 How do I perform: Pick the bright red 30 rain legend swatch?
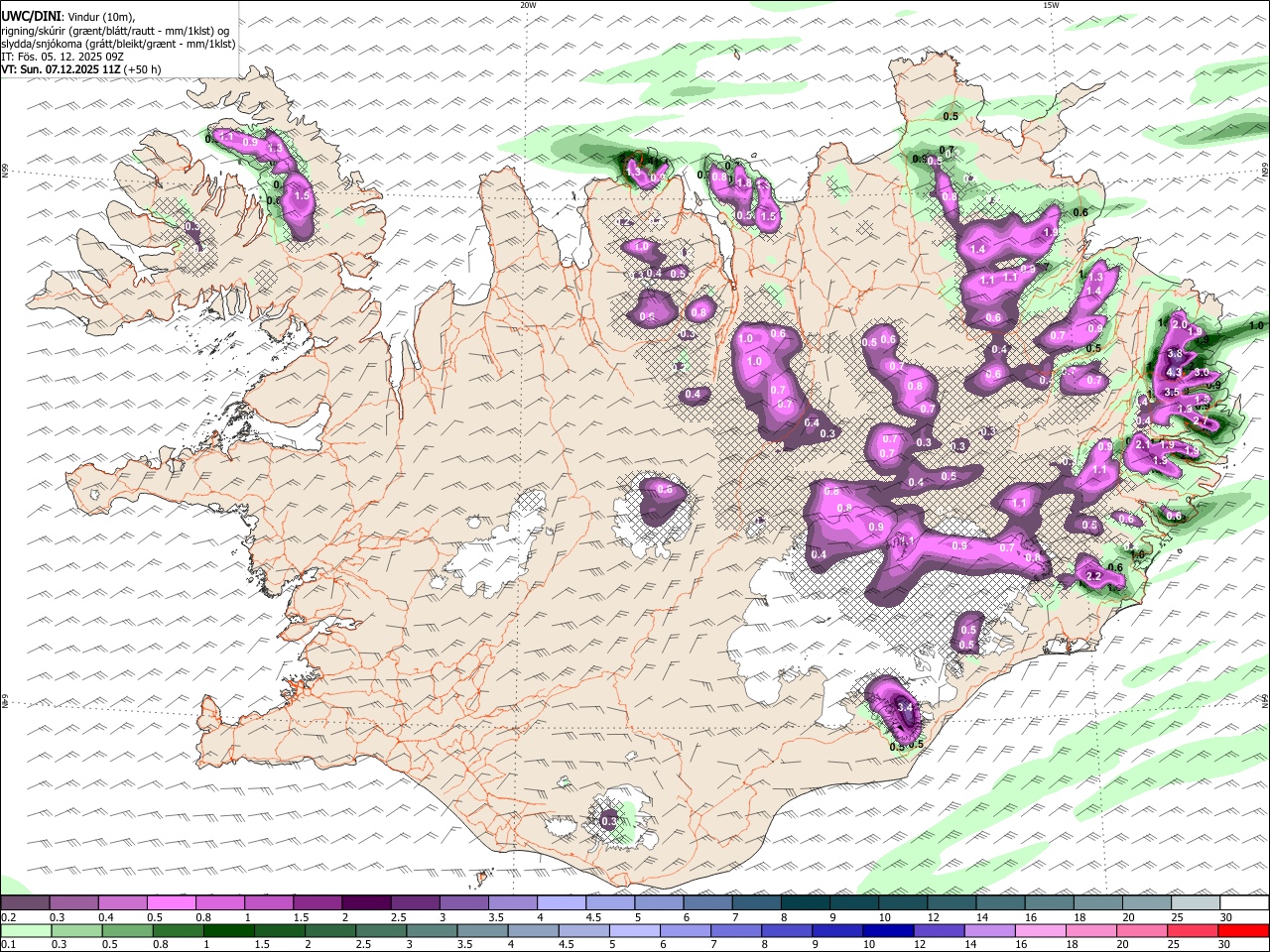pos(1243,930)
